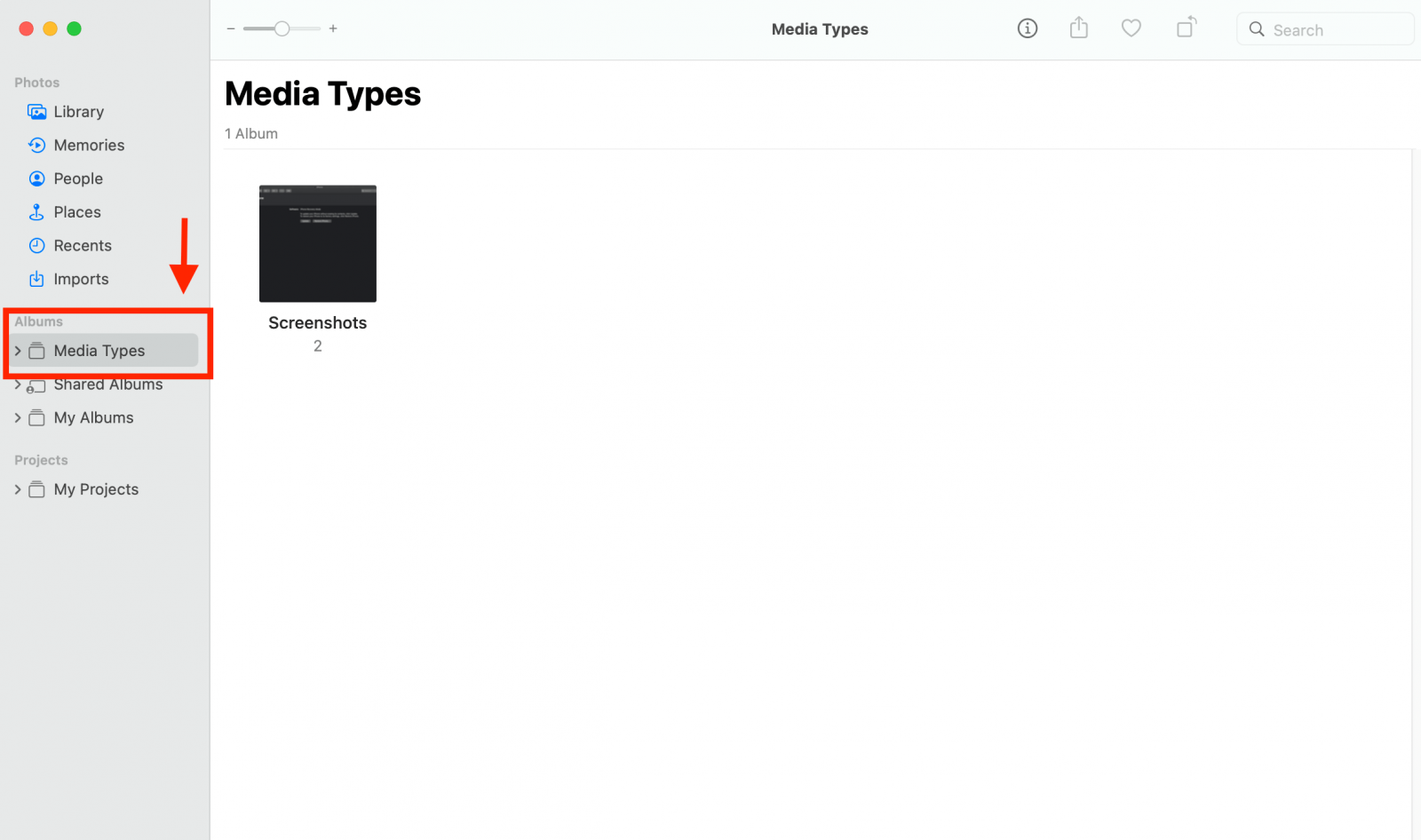Select Recents in the sidebar

pos(83,246)
